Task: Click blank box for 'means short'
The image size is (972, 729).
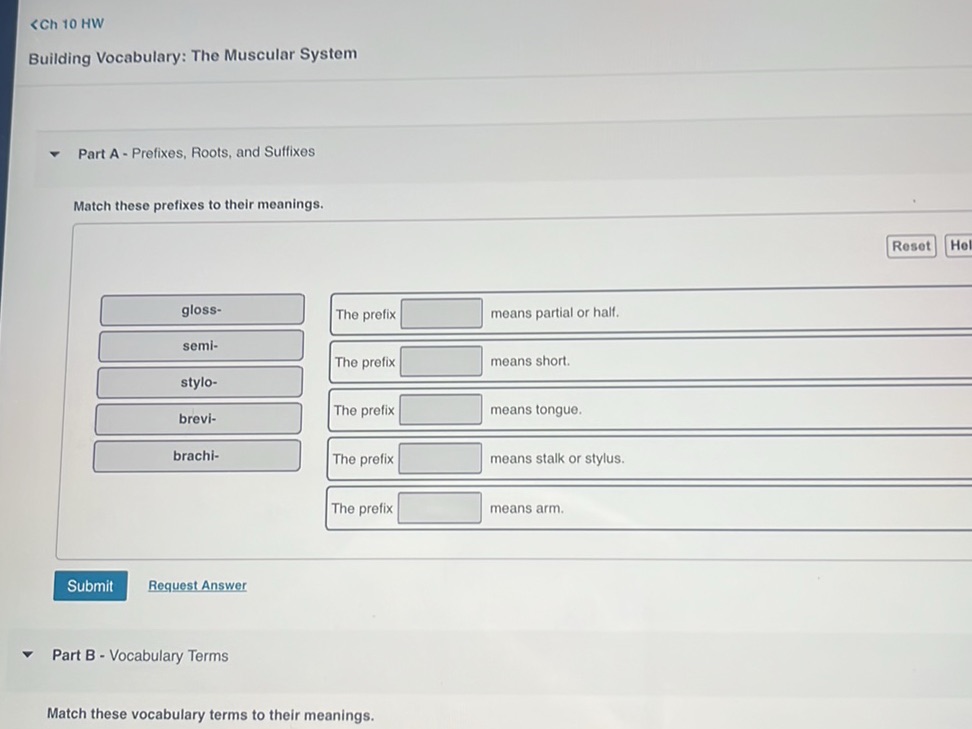Action: pos(441,362)
